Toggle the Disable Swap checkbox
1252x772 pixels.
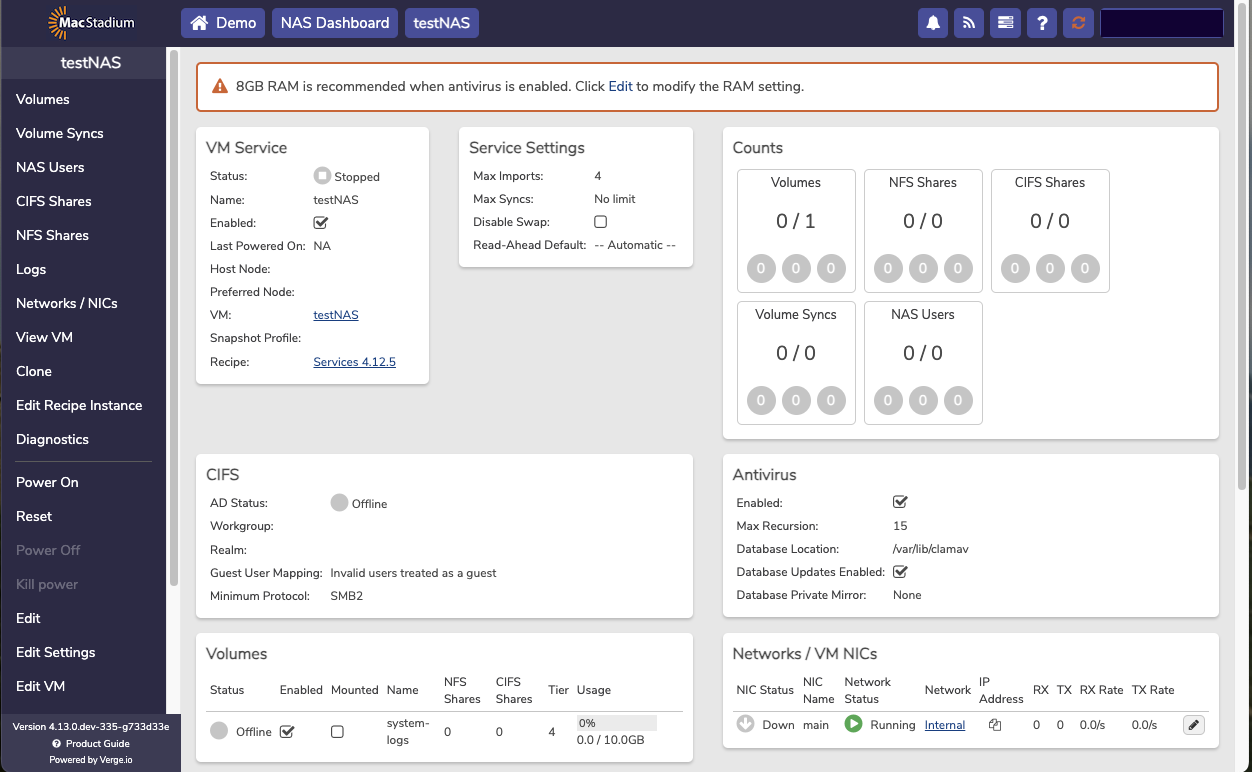600,222
